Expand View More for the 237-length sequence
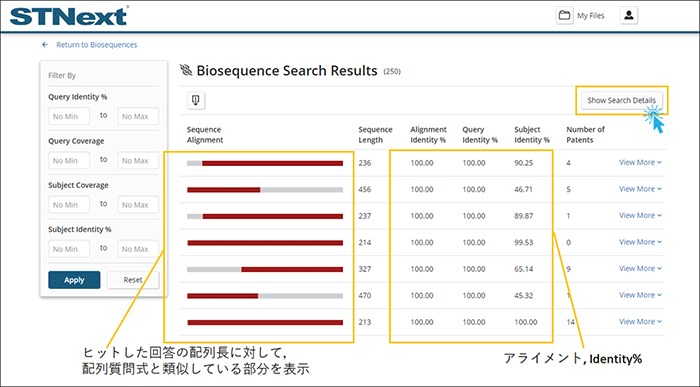Viewport: 700px width, 387px height. pos(640,216)
